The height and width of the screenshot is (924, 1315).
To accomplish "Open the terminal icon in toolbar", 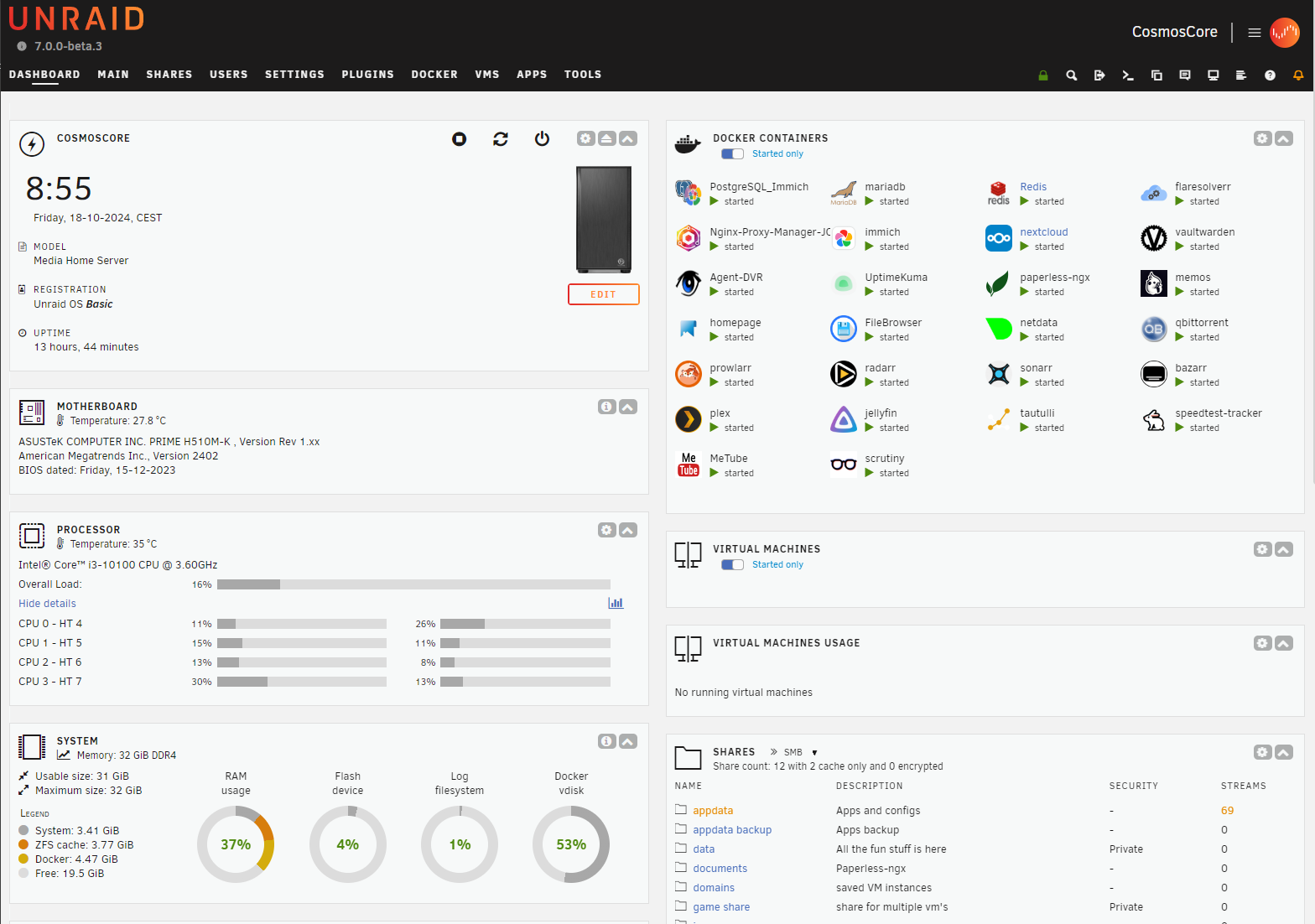I will (1128, 75).
